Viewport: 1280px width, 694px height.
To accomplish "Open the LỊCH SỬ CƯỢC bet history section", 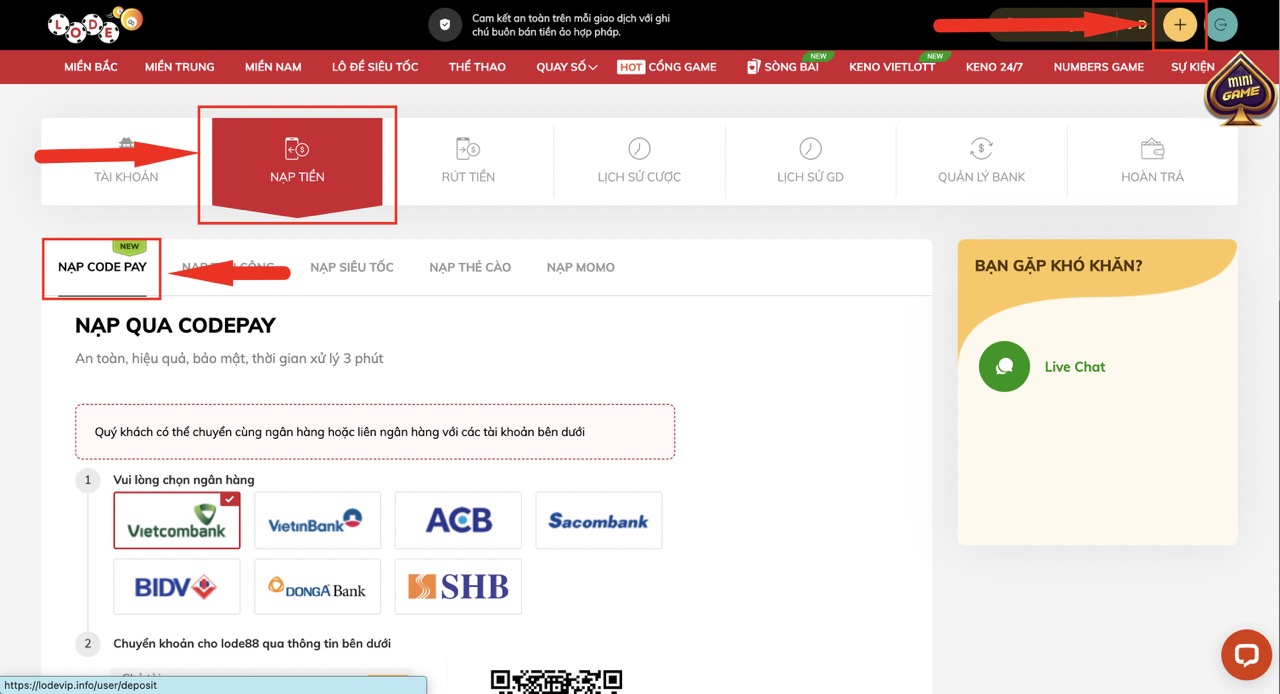I will [x=639, y=160].
